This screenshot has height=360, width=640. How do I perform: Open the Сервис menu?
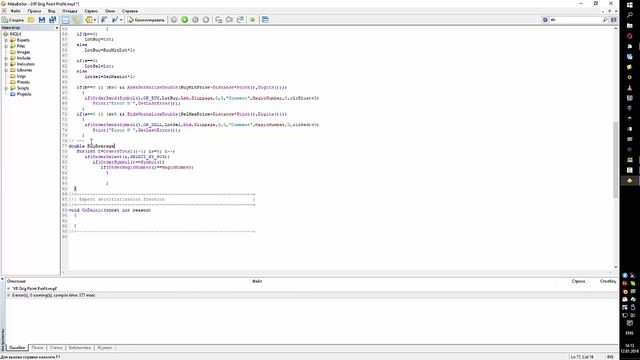pos(91,11)
